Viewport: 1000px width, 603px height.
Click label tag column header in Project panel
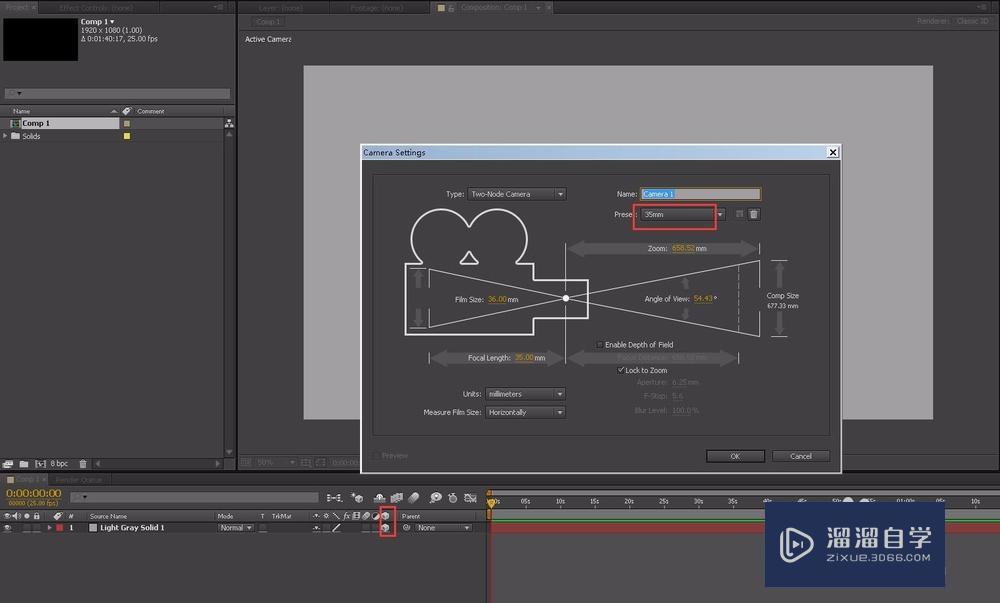[x=127, y=111]
